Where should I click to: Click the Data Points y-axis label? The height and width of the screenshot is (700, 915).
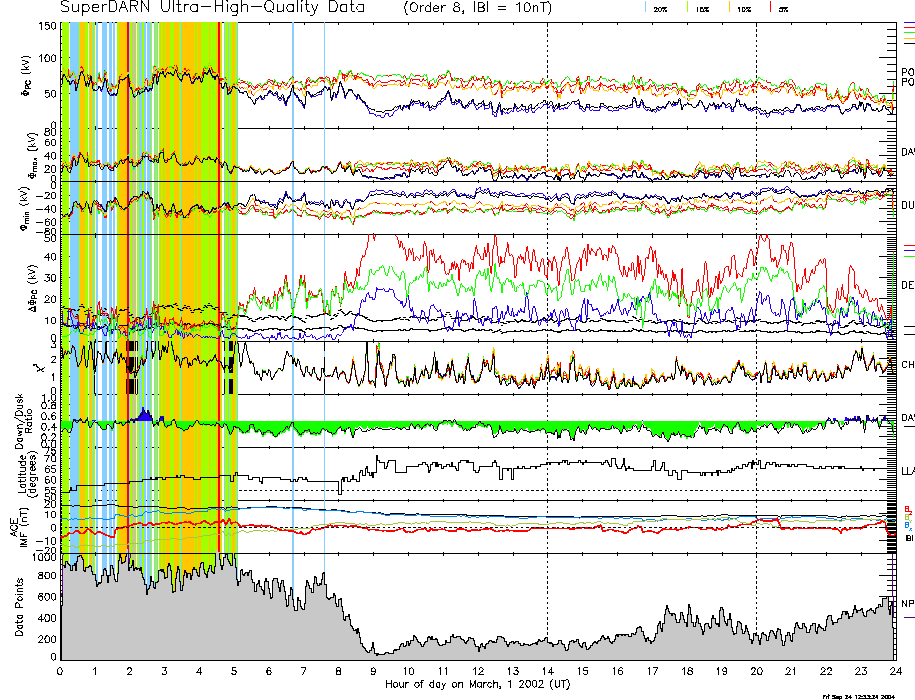point(20,610)
